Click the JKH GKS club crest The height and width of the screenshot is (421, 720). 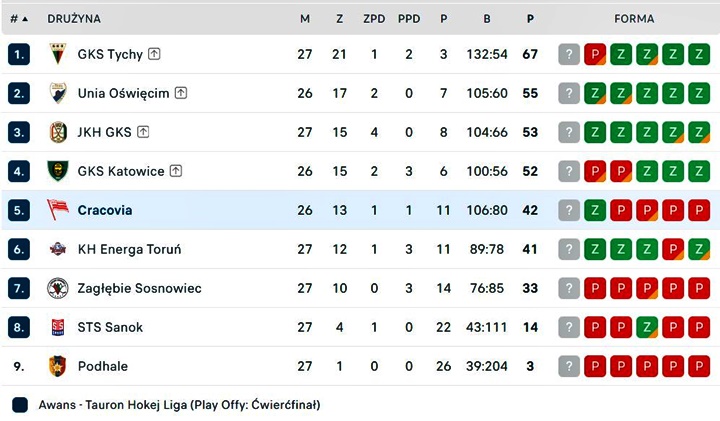58,132
